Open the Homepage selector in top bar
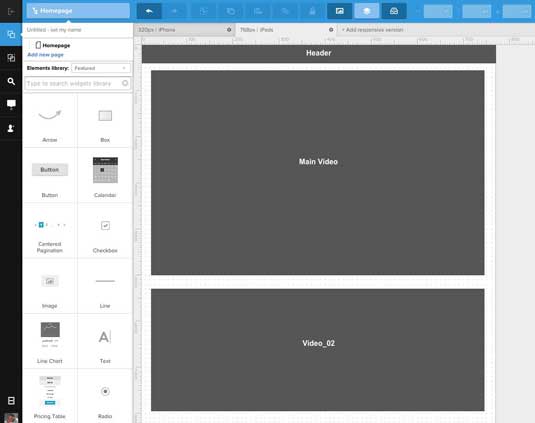 pyautogui.click(x=78, y=11)
